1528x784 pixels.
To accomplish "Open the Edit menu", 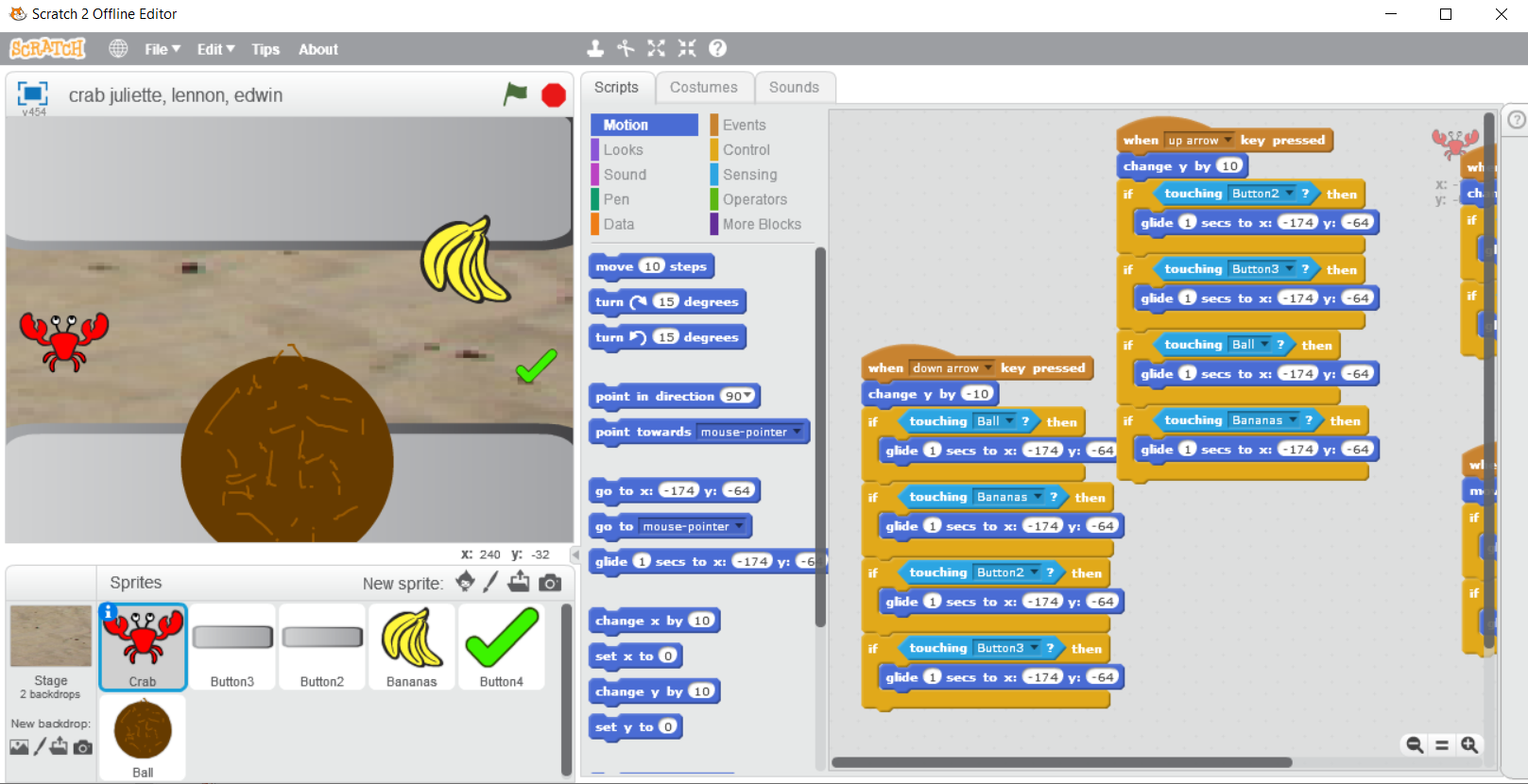I will click(215, 49).
